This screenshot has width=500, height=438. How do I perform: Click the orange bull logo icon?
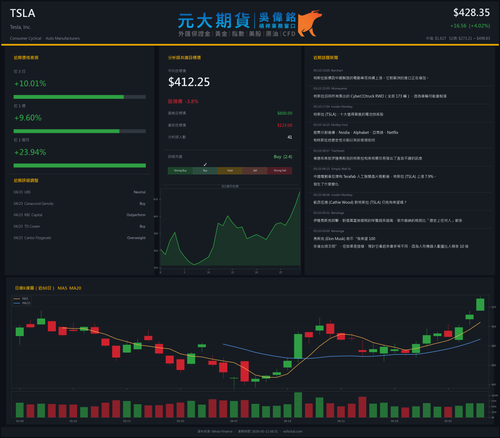310,23
